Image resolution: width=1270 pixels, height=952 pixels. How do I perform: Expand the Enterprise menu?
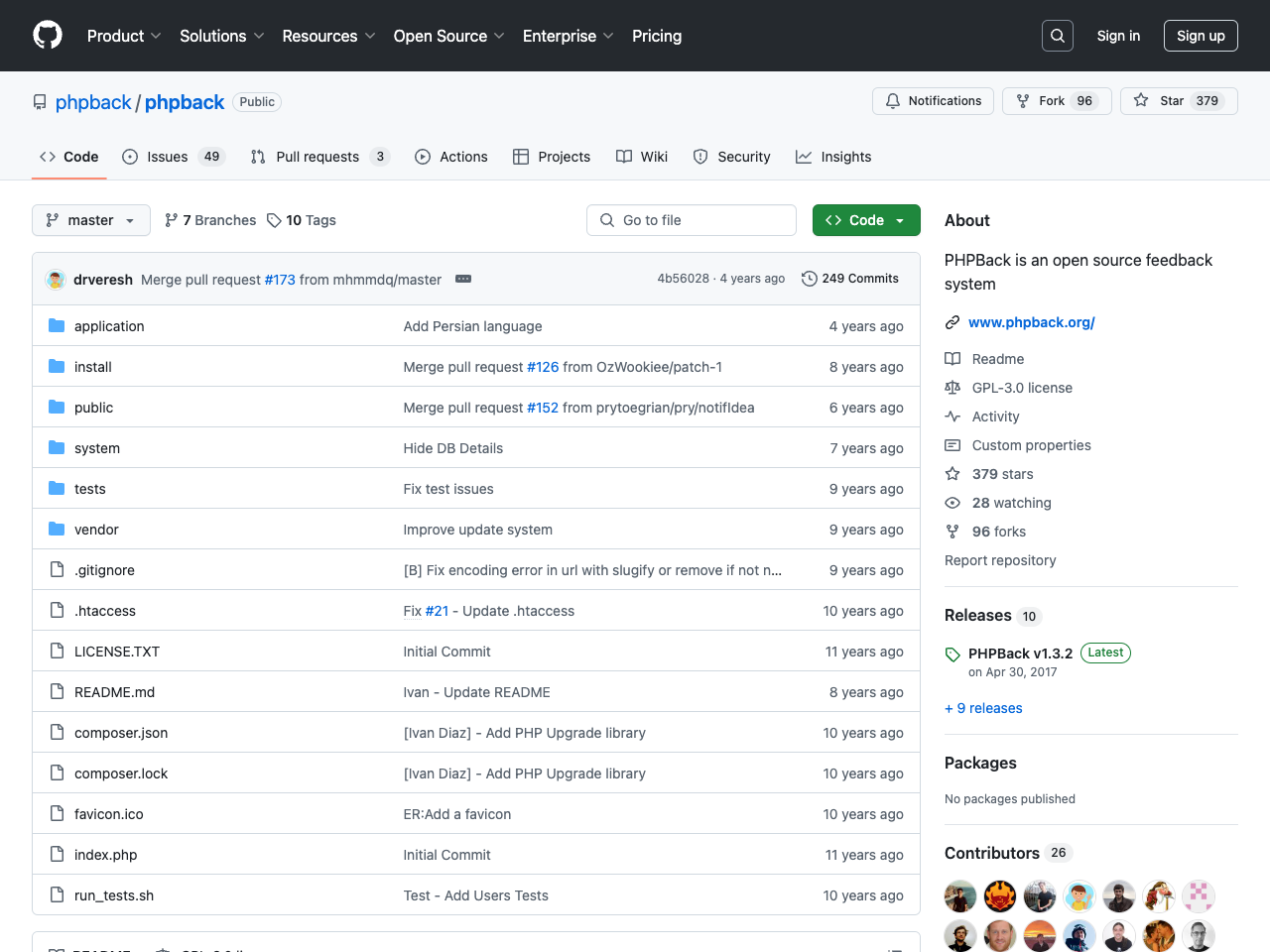pyautogui.click(x=569, y=36)
